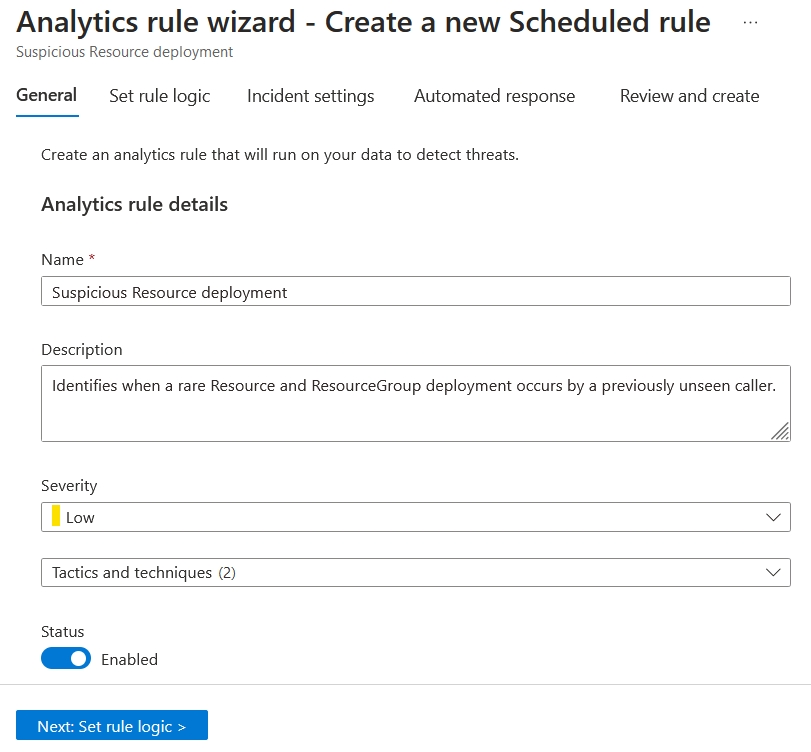Open the Tactics and techniques dropdown
Screen dimensions: 811x752
[x=414, y=572]
